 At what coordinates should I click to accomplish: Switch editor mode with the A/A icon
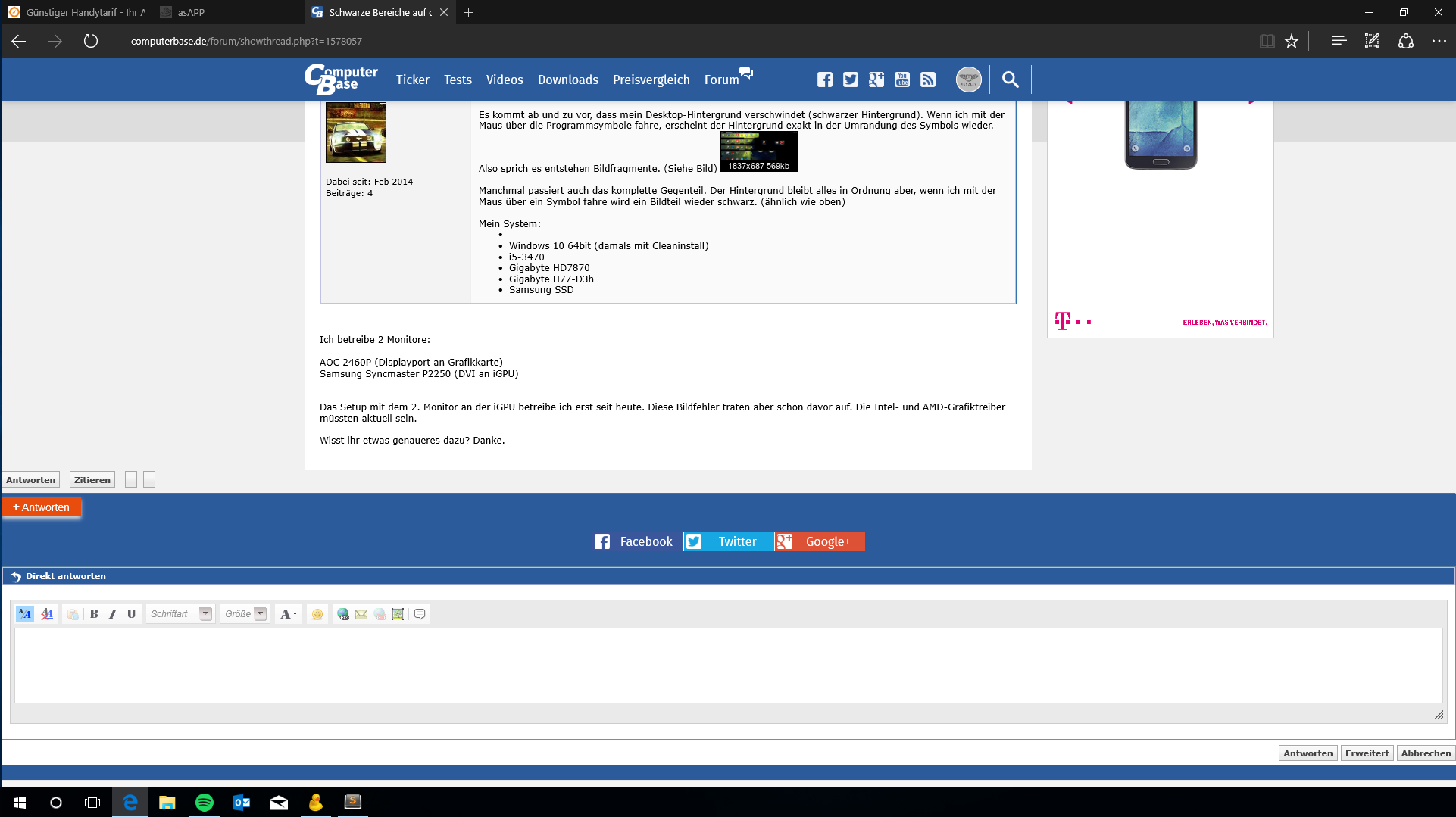(25, 614)
